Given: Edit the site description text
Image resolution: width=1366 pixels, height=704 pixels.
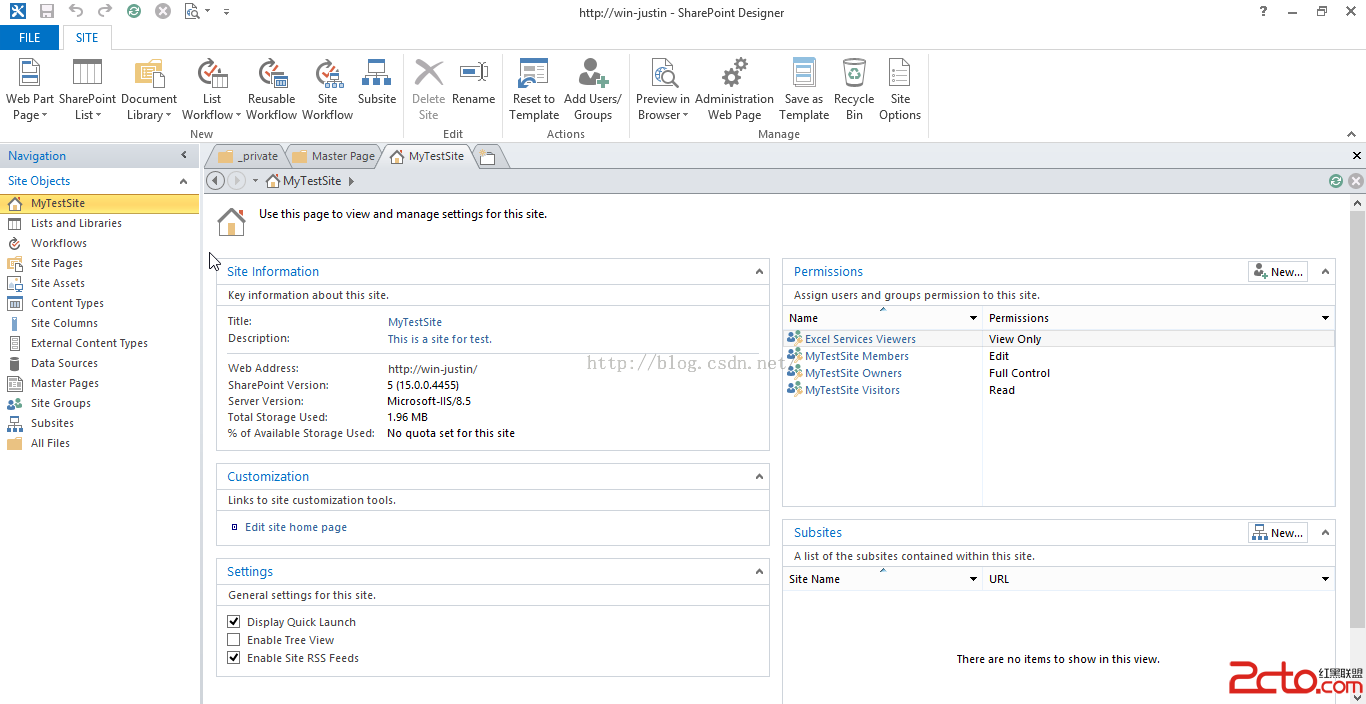Looking at the screenshot, I should (x=440, y=339).
